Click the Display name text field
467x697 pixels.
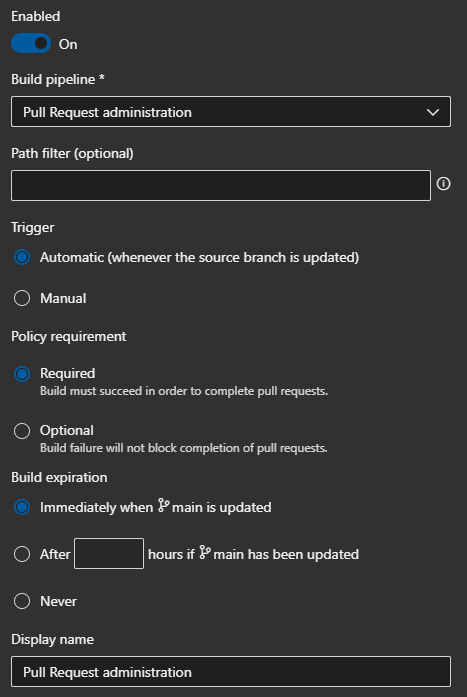(231, 672)
